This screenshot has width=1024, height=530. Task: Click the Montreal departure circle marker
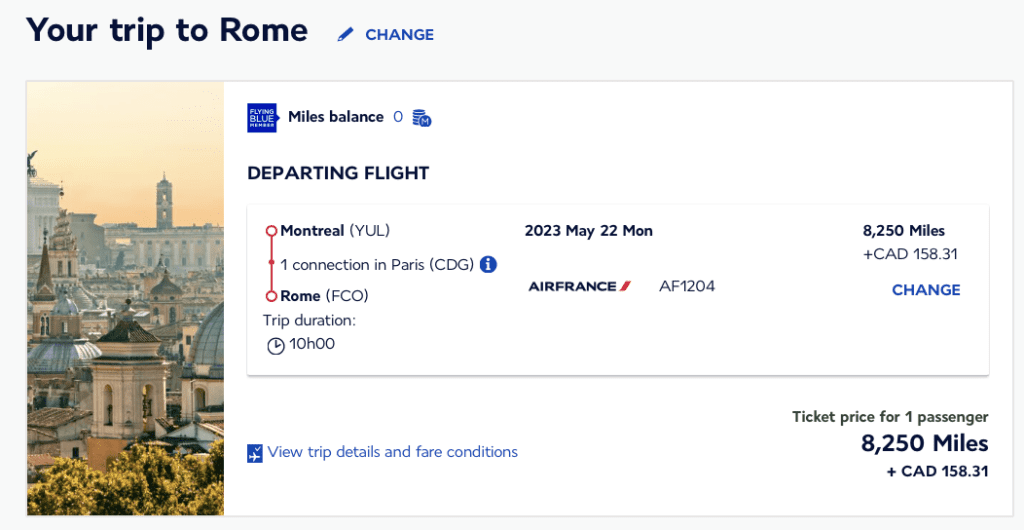coord(271,231)
